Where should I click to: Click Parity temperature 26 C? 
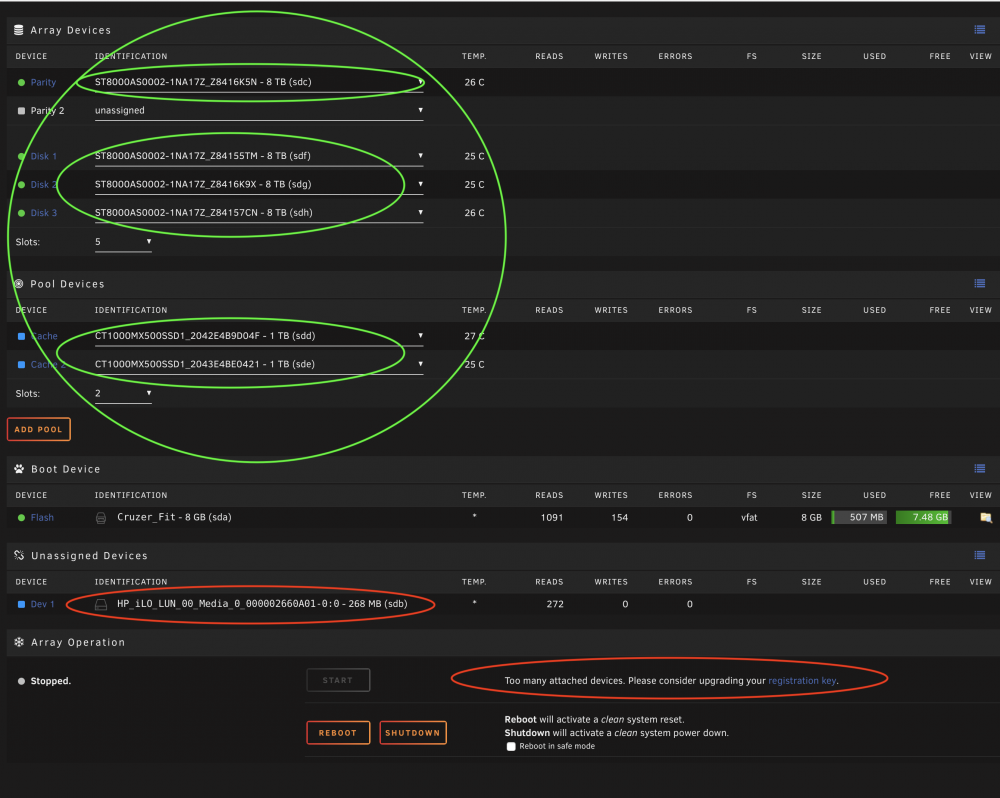(474, 82)
